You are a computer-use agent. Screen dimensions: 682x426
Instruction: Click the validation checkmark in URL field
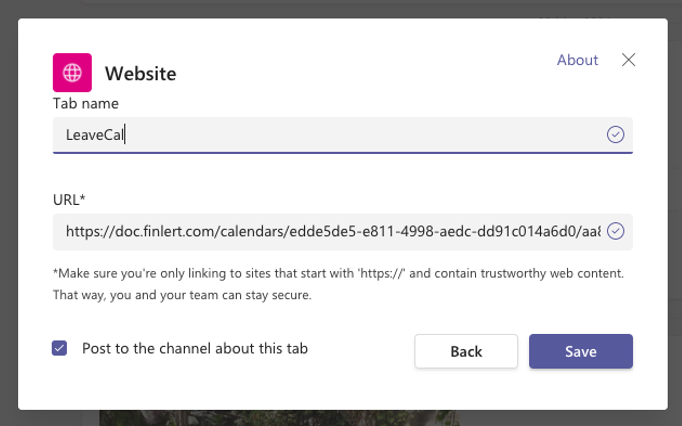pos(616,232)
